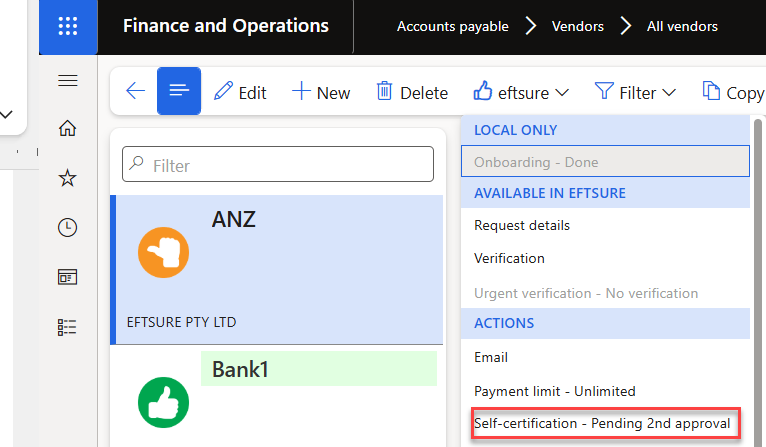The width and height of the screenshot is (766, 447).
Task: Delete the selected vendor
Action: (412, 92)
